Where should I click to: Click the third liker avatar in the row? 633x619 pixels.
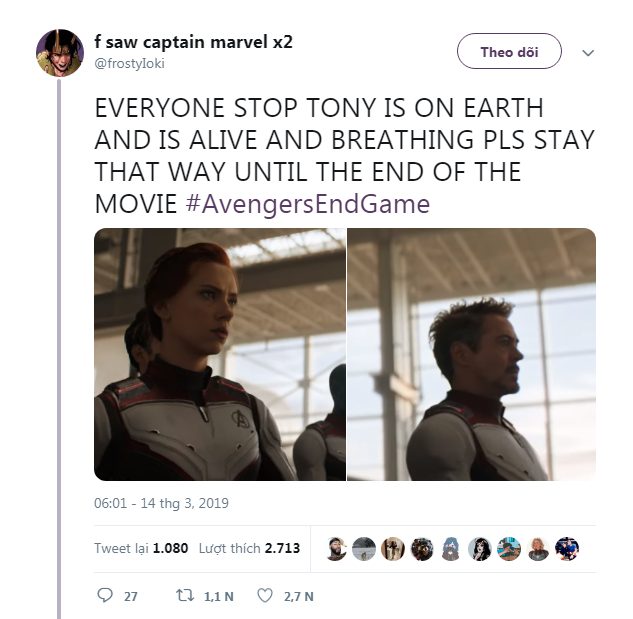[394, 548]
